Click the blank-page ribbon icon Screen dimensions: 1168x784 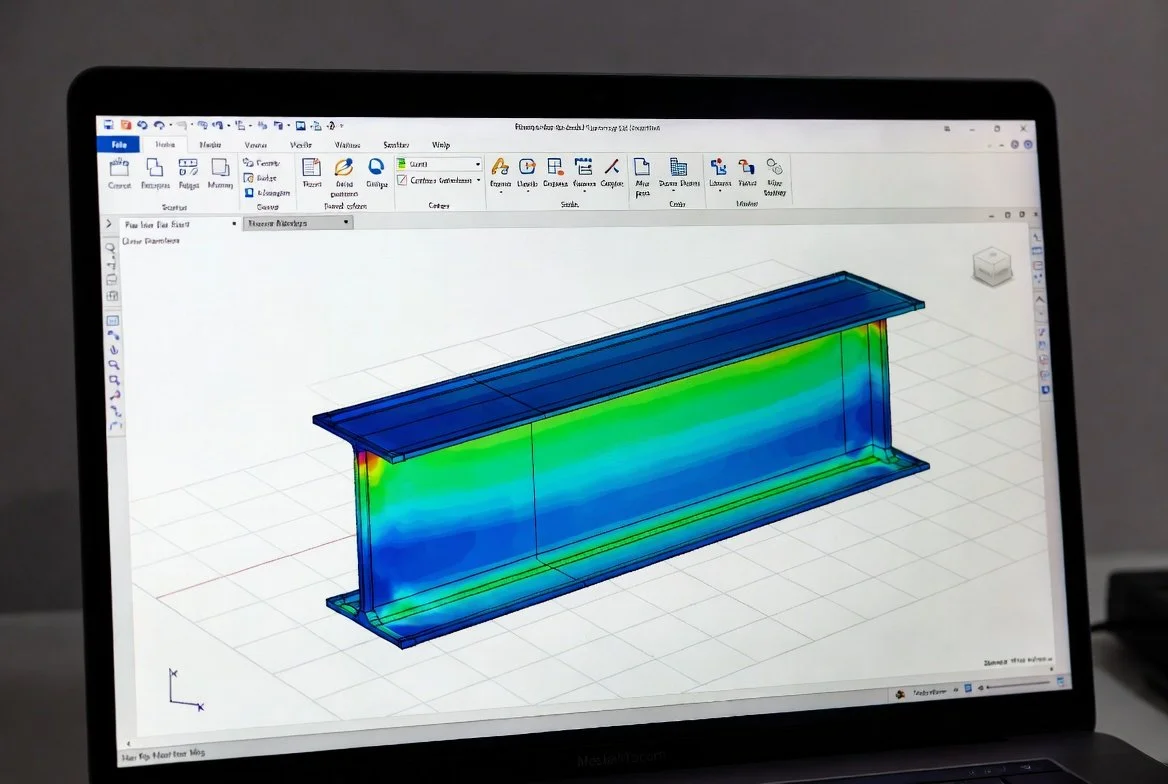point(641,166)
